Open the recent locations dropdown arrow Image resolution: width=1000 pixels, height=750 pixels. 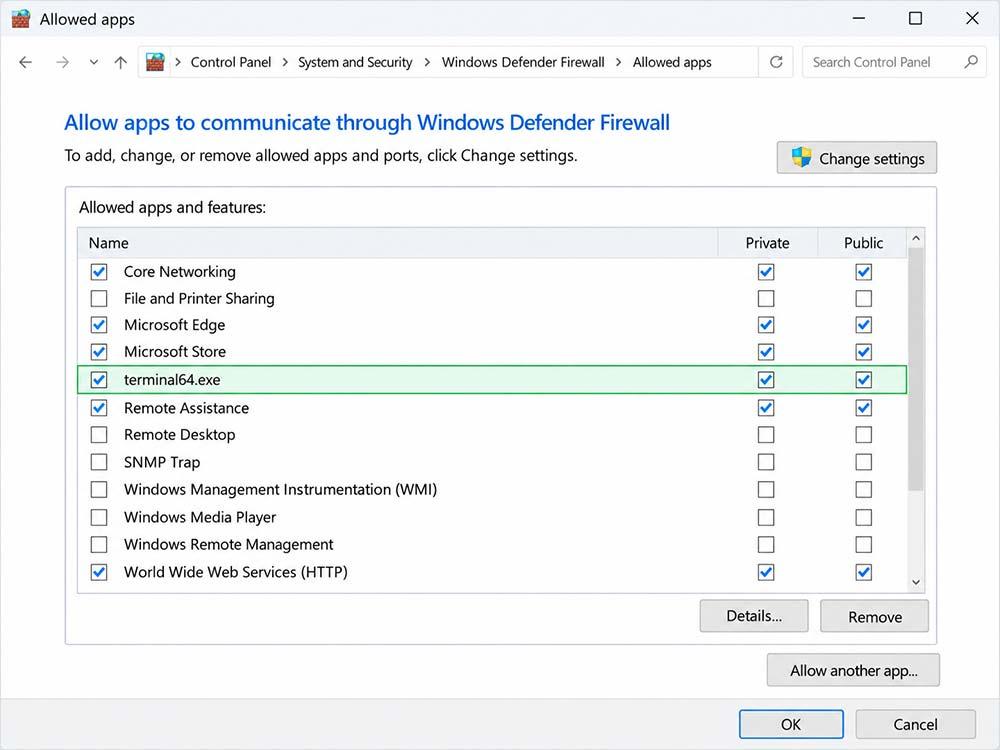click(x=94, y=62)
